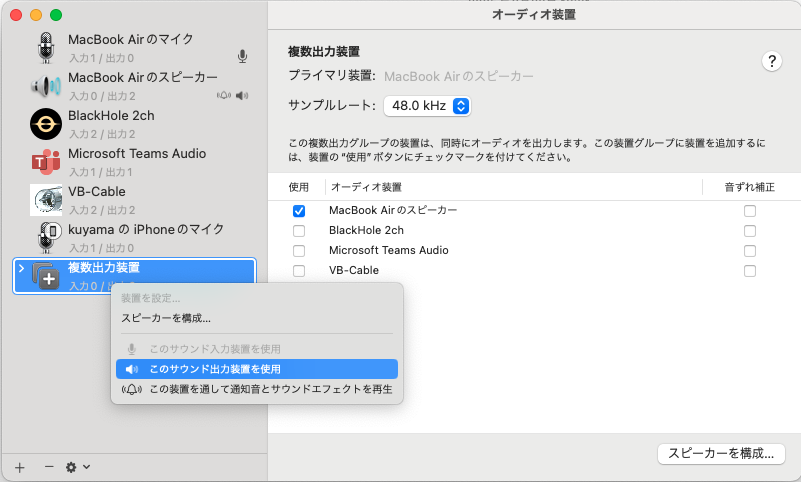Enable 使用 checkbox for VB-Cable
The width and height of the screenshot is (801, 482).
coord(299,271)
